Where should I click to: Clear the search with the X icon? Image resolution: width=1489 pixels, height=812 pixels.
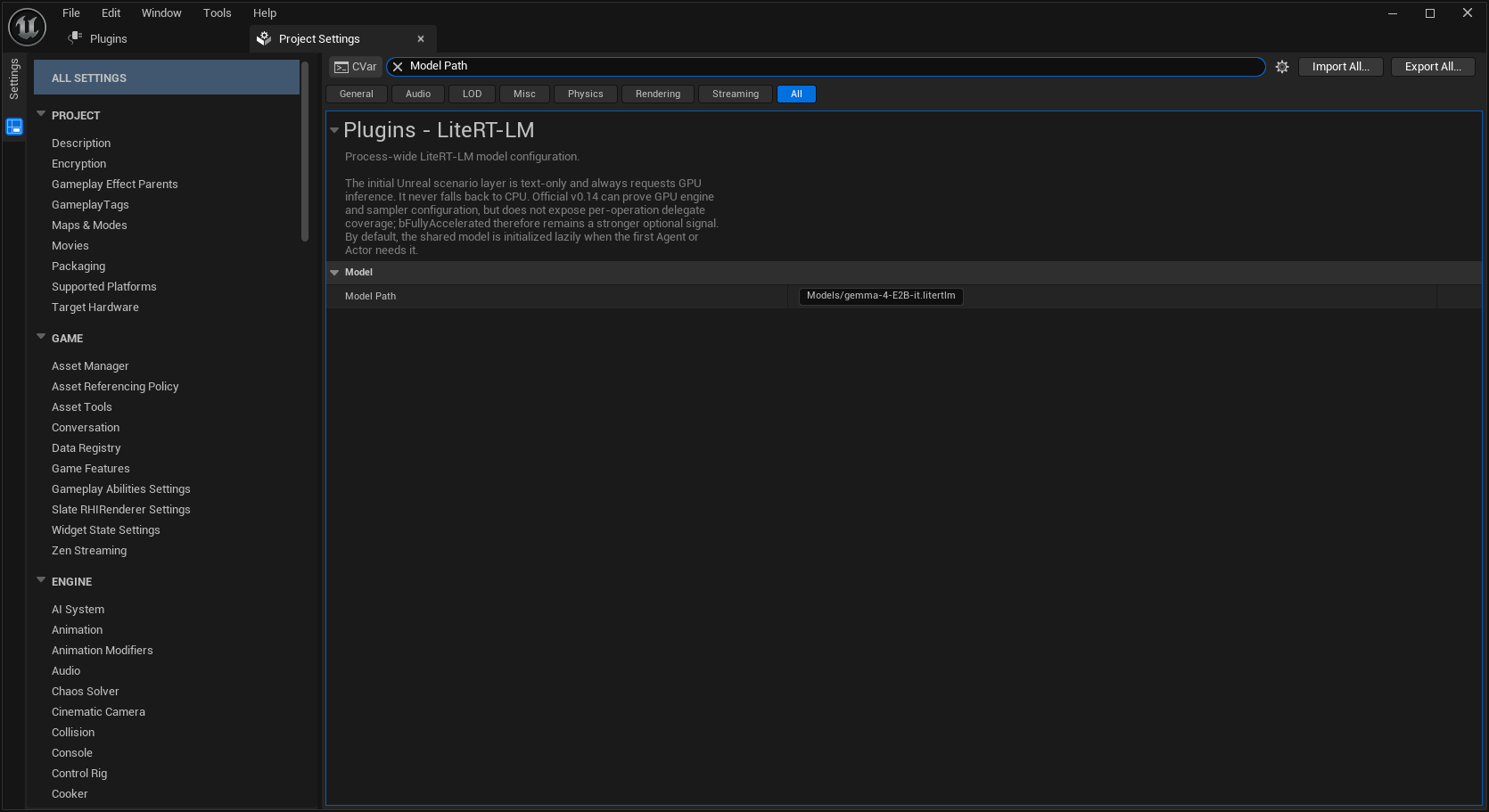pos(398,67)
